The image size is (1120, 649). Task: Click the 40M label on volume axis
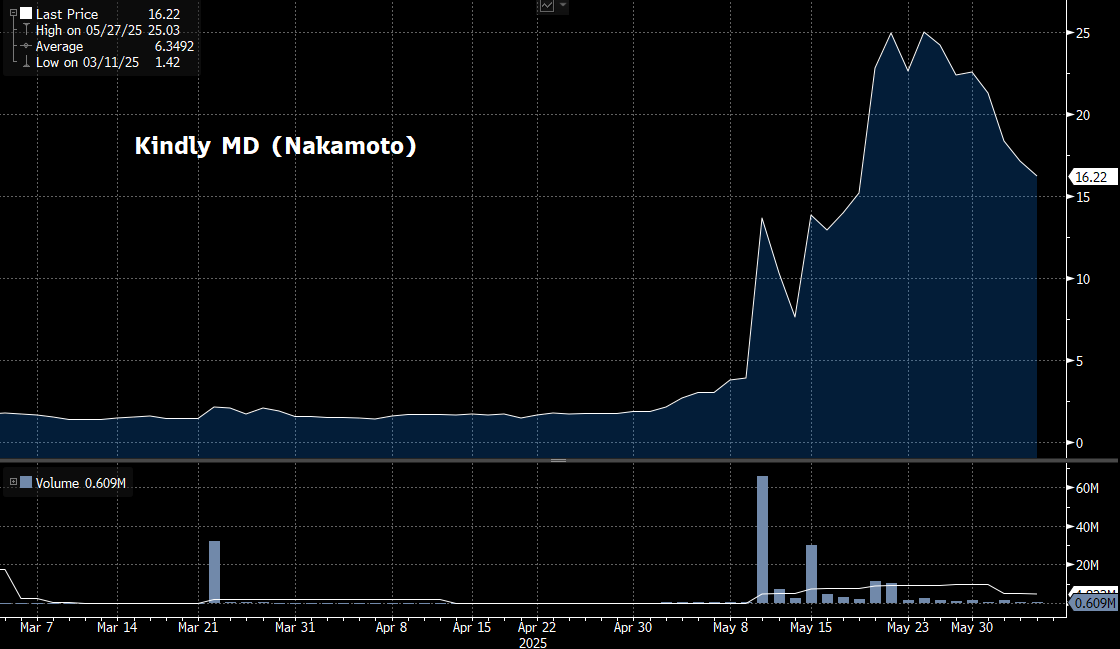(x=1087, y=527)
